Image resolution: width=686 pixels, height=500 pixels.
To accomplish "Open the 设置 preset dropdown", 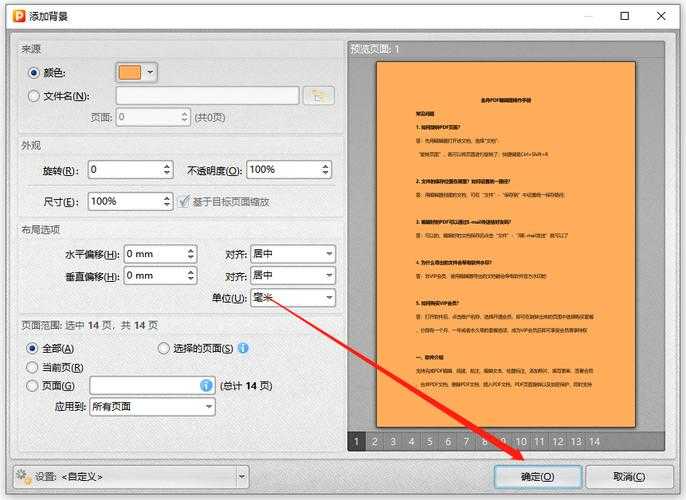I will click(x=128, y=477).
